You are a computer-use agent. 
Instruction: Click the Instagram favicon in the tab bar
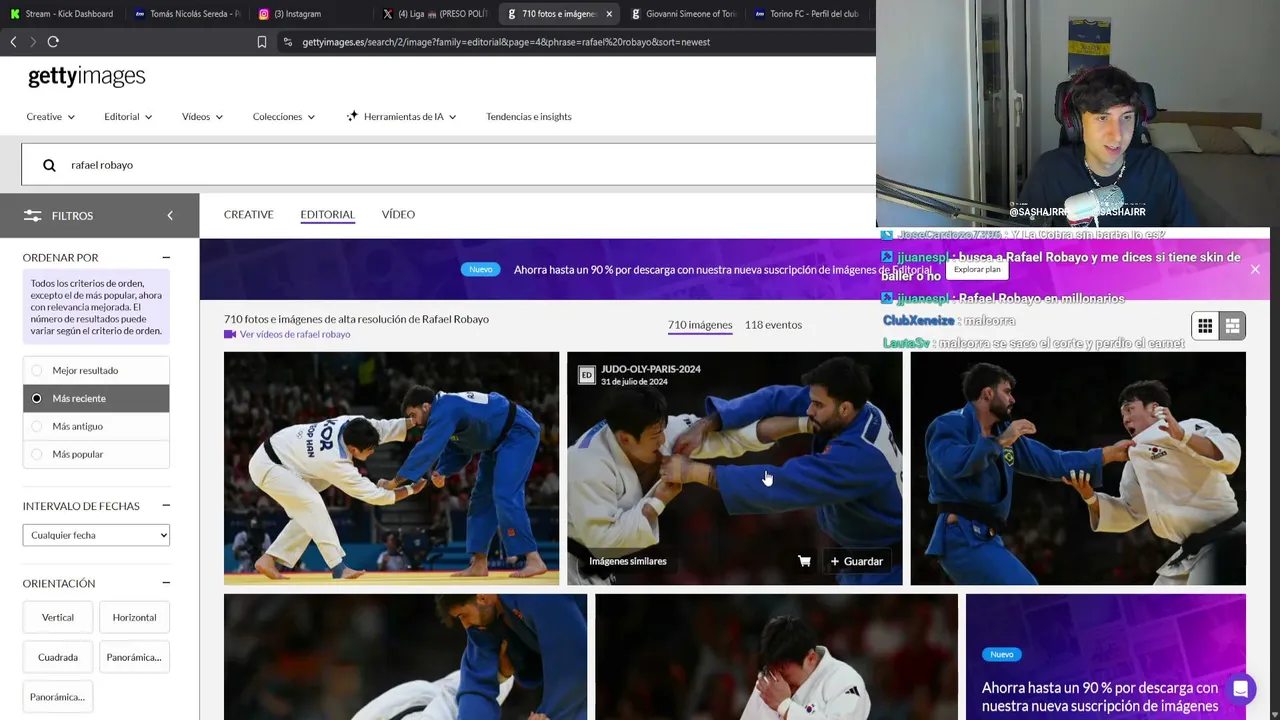pyautogui.click(x=264, y=14)
